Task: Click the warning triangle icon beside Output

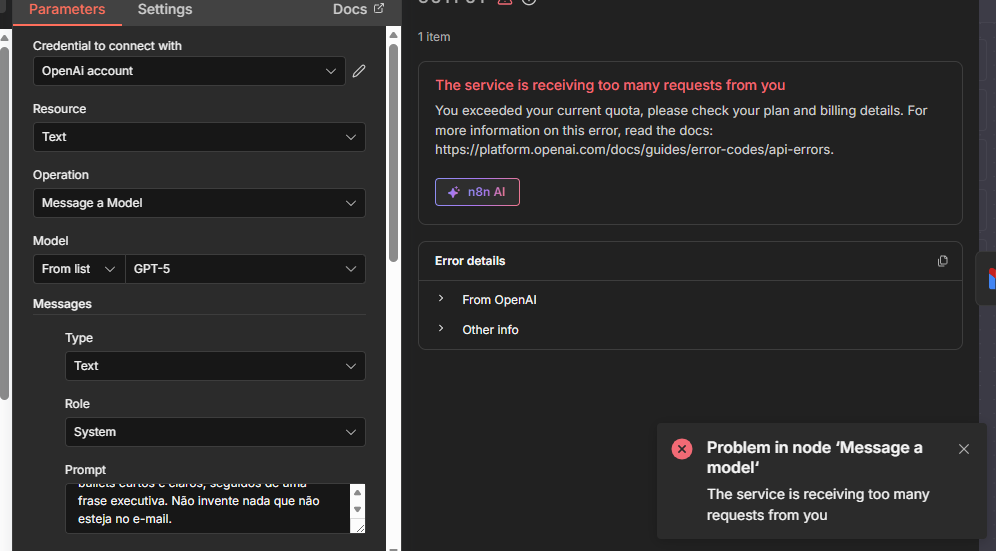Action: click(505, 2)
